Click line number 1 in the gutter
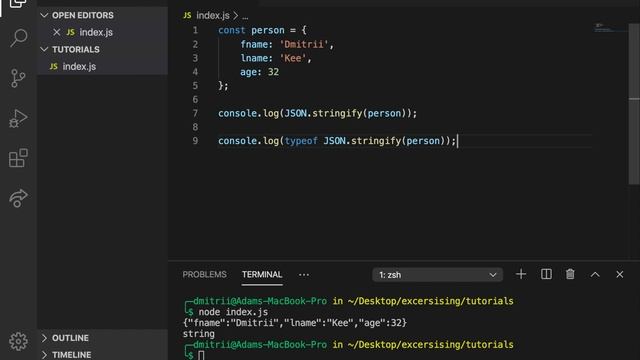 pyautogui.click(x=195, y=30)
